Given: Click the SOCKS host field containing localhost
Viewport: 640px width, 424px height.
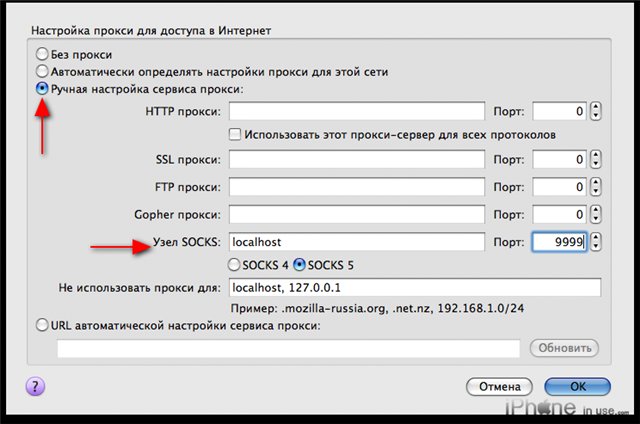Looking at the screenshot, I should (x=357, y=242).
